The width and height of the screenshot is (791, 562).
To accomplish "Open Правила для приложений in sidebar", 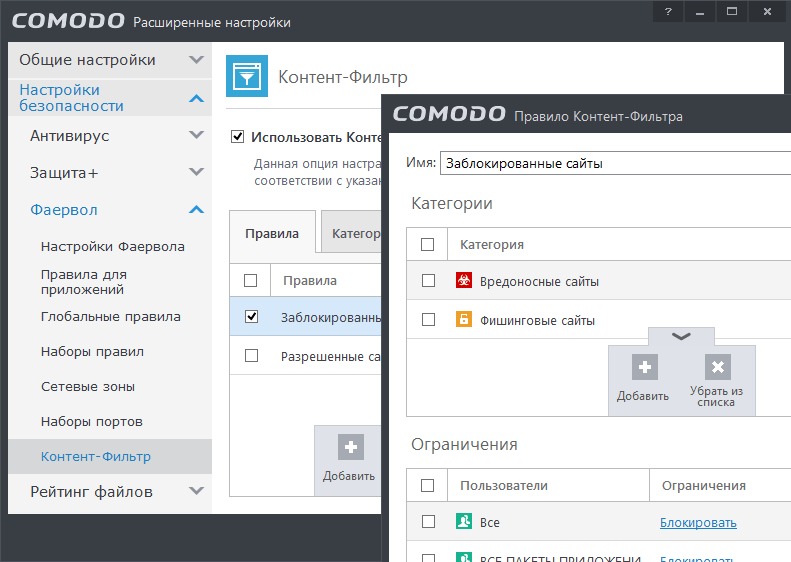I will 84,282.
